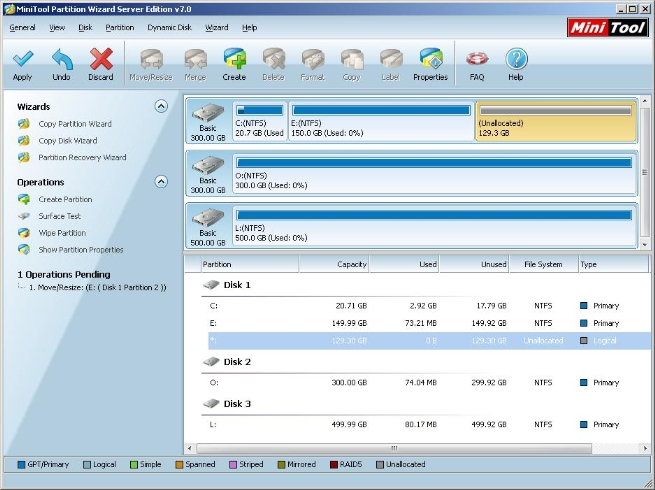The height and width of the screenshot is (490, 655).
Task: Open the Dynamic Disk menu
Action: point(170,28)
